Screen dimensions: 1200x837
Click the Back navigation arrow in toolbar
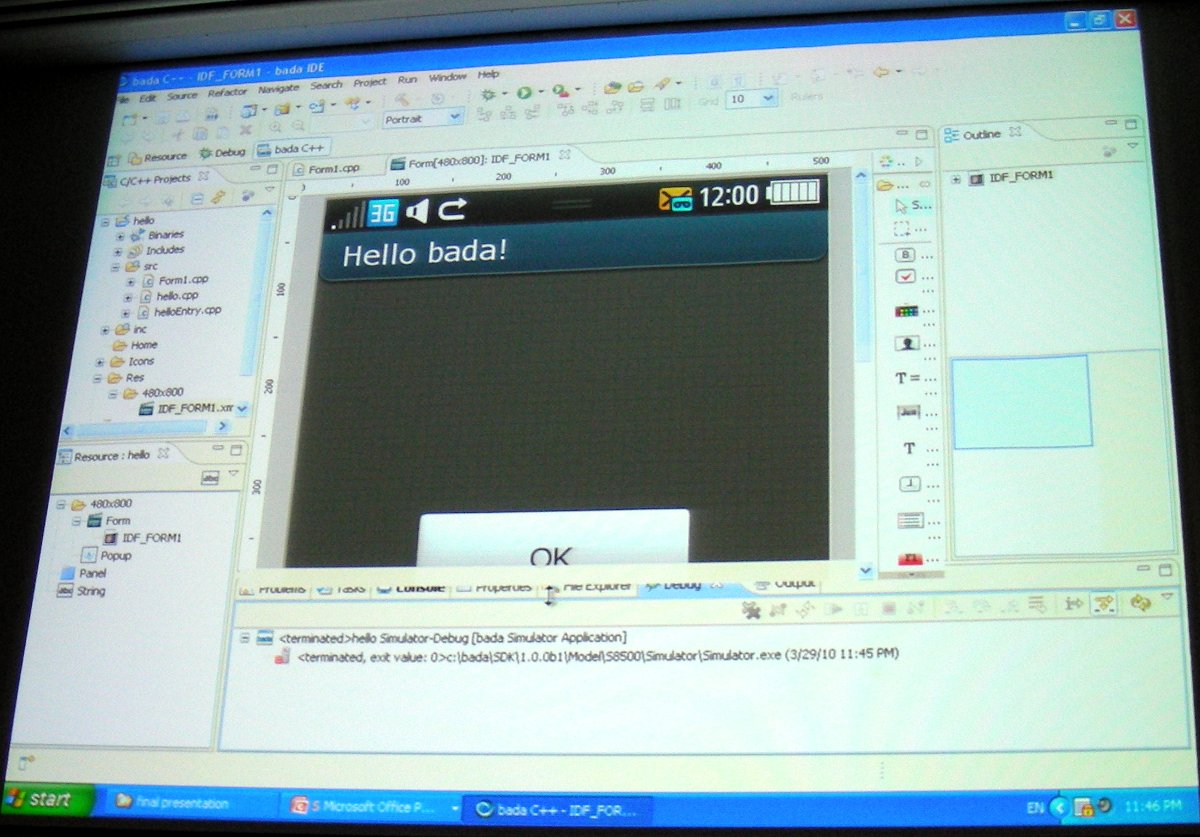882,72
